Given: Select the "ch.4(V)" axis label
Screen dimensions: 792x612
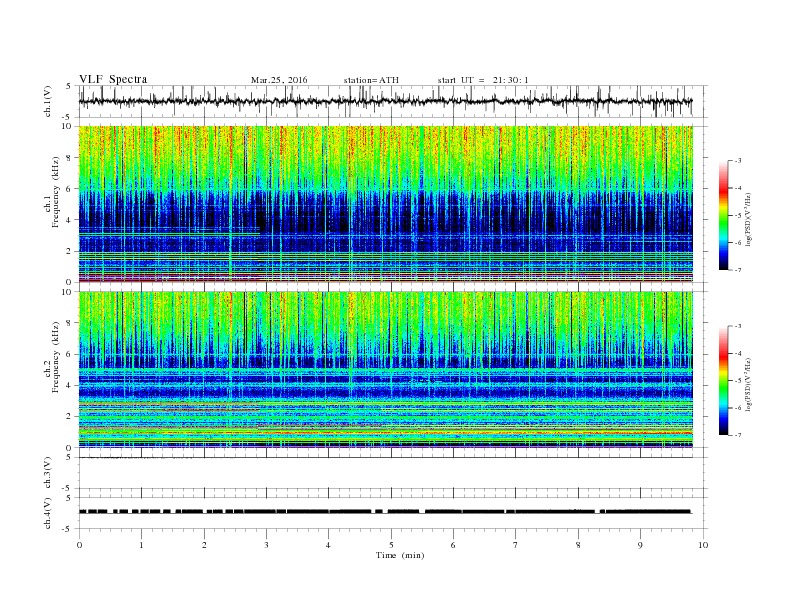Looking at the screenshot, I should pyautogui.click(x=48, y=513).
